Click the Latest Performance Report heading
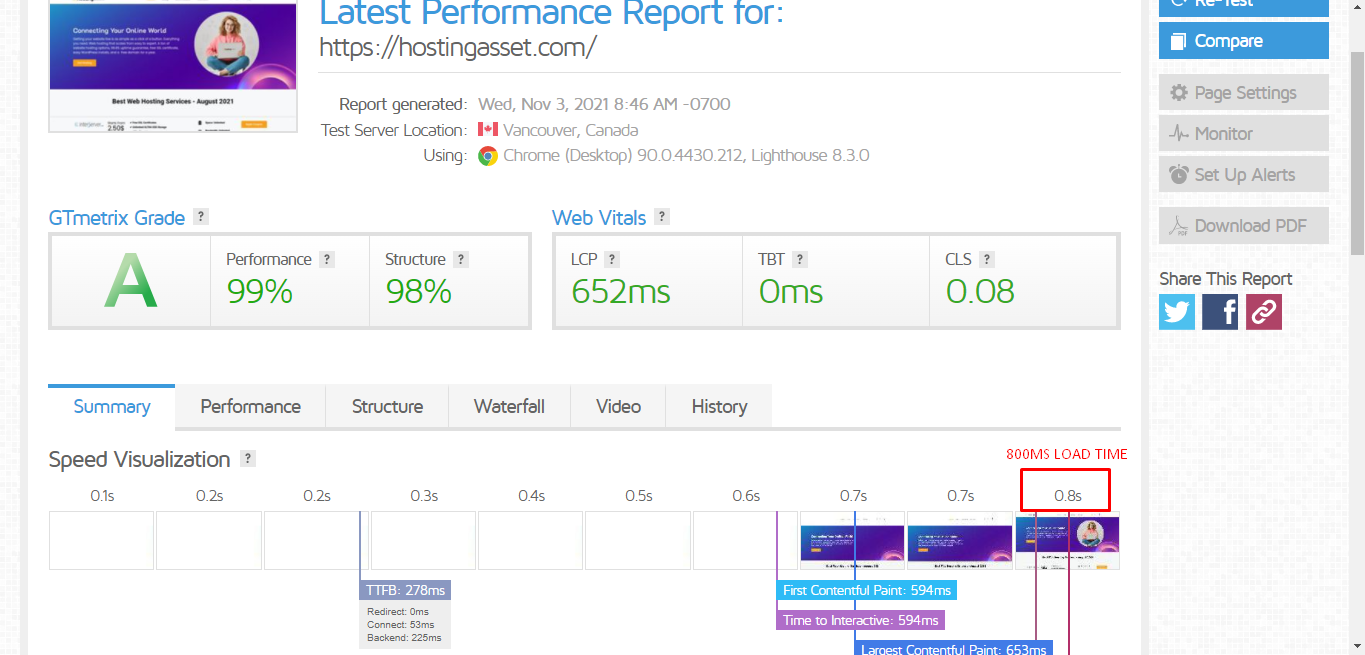The image size is (1365, 655). 552,12
